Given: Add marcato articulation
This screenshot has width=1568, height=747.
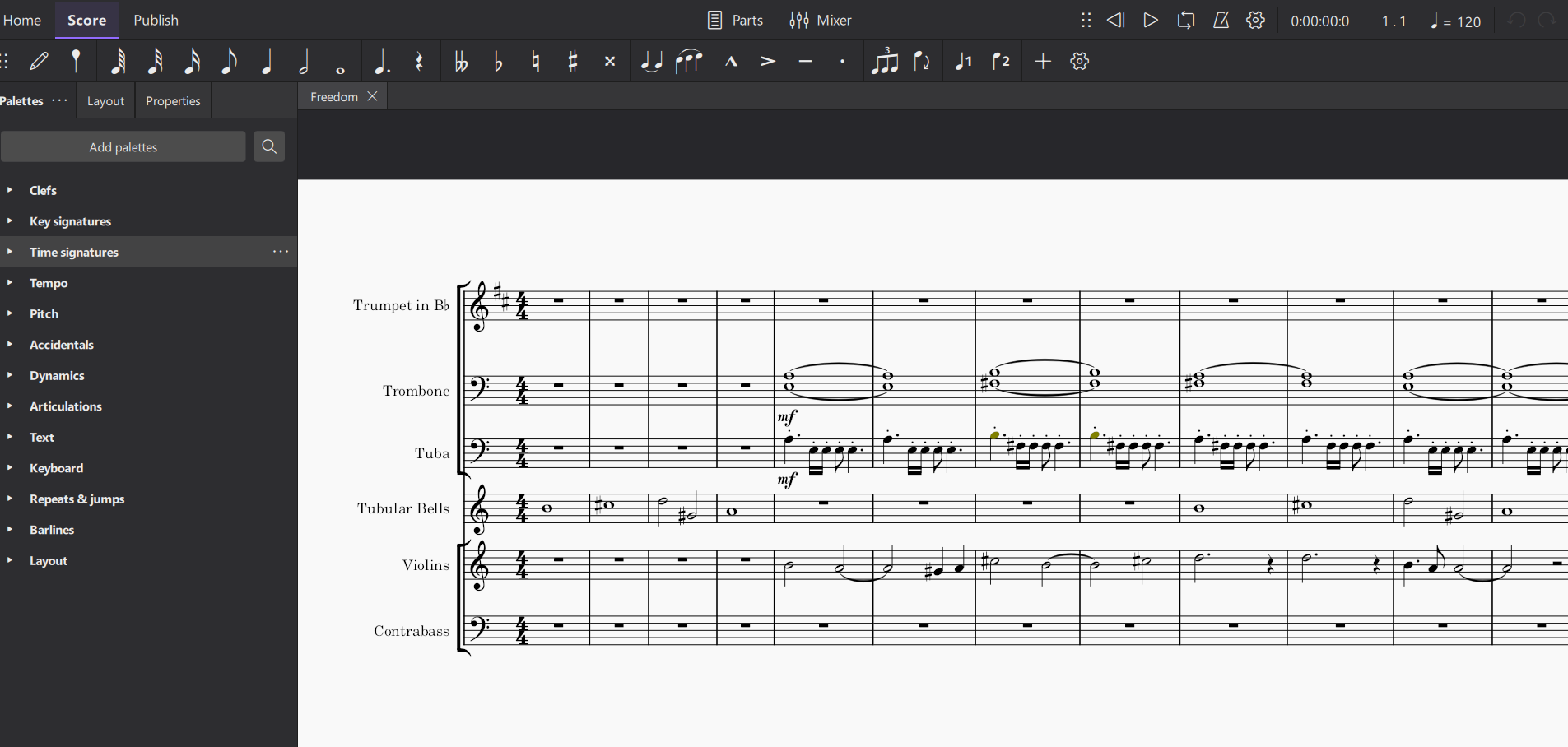Looking at the screenshot, I should coord(731,61).
